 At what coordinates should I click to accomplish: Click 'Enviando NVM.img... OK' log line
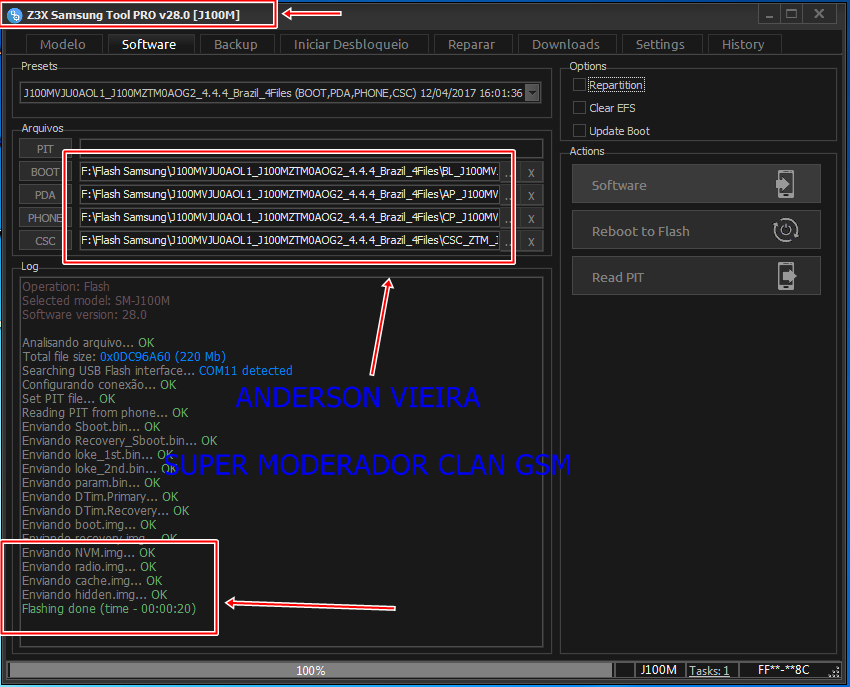click(88, 553)
